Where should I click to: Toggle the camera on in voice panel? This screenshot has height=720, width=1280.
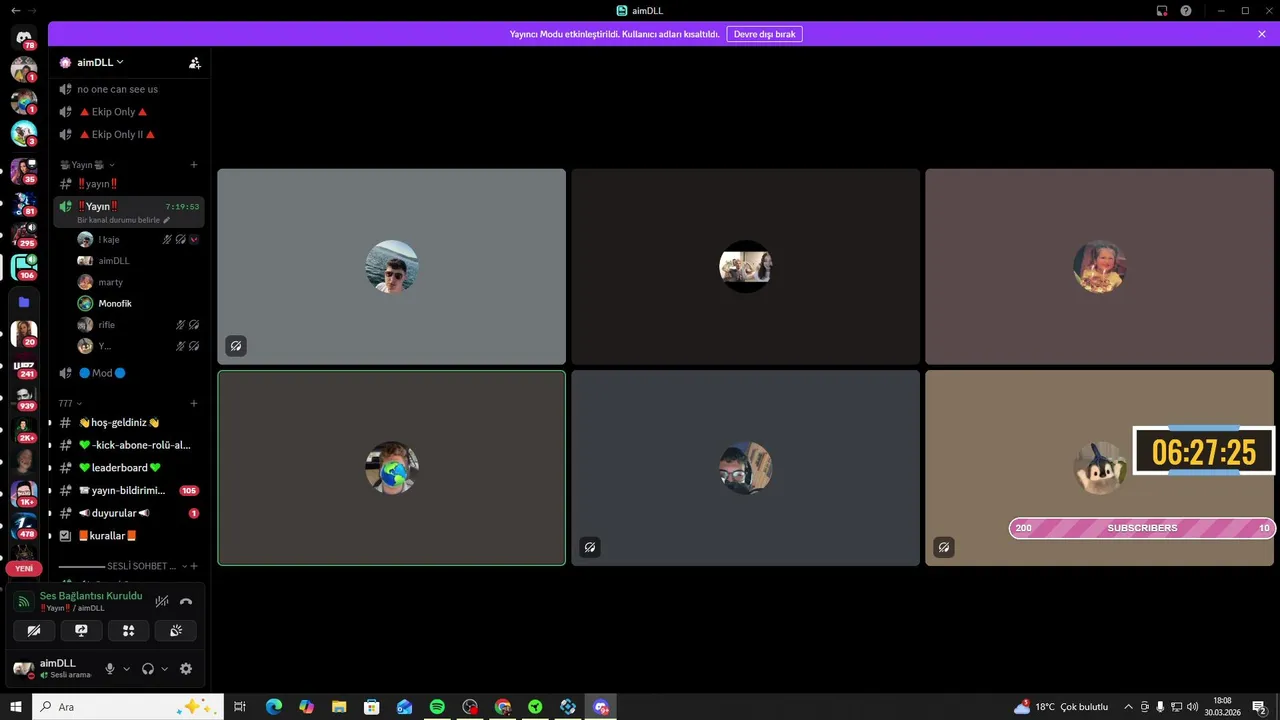point(34,631)
